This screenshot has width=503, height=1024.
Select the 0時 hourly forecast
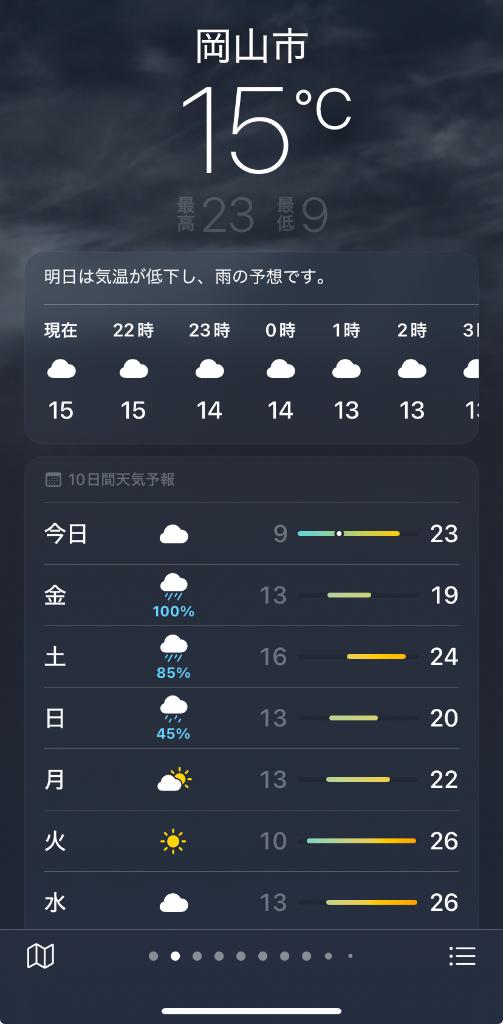tap(280, 370)
